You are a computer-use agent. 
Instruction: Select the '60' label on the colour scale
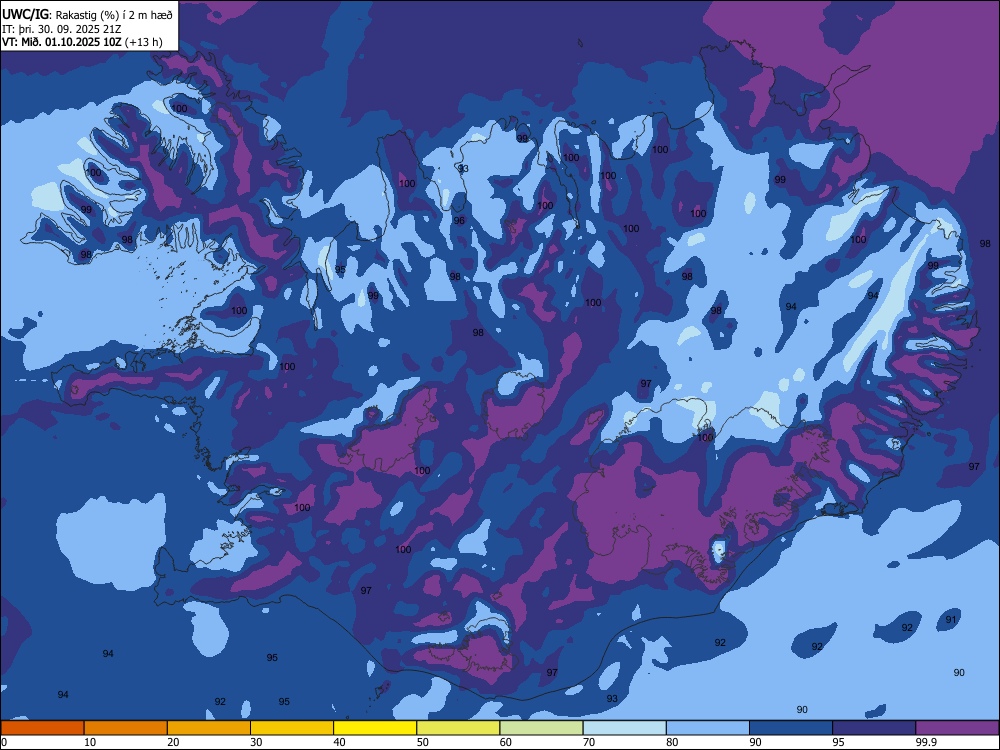(506, 742)
